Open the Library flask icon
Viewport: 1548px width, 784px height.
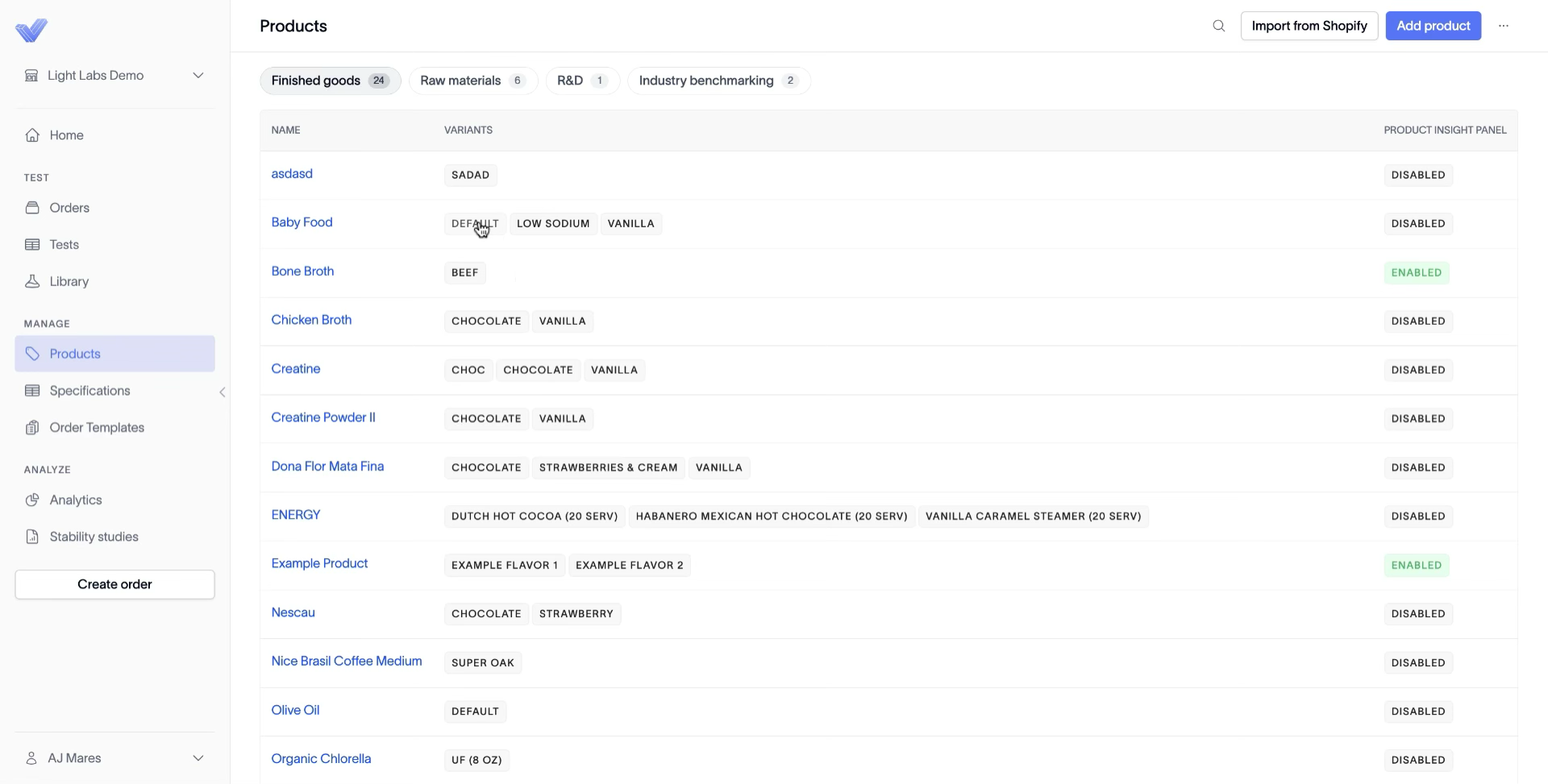tap(32, 281)
